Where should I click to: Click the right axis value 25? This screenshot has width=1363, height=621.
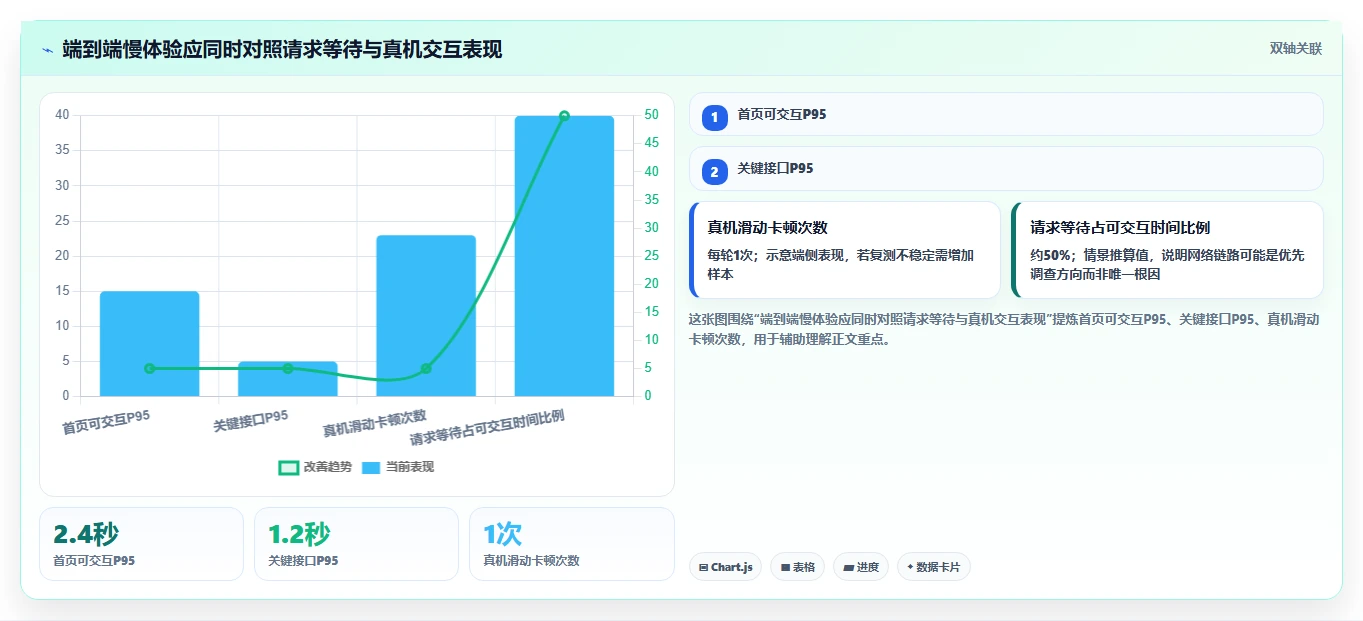coord(651,256)
